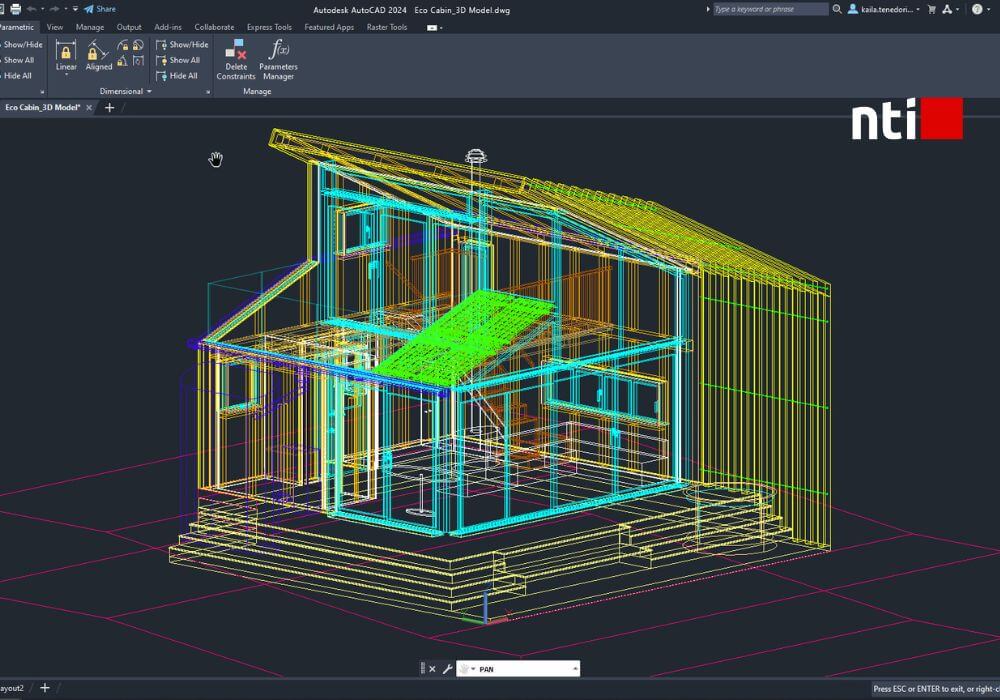Add a new drawing tab with plus
1000x700 pixels.
110,107
